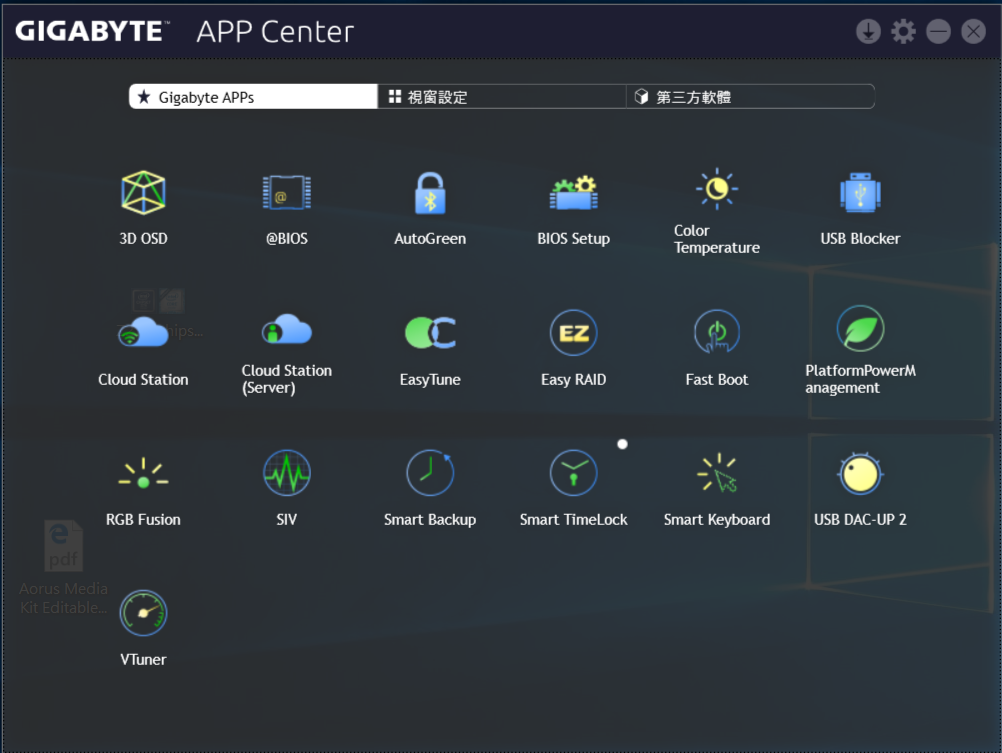Launch Fast Boot app icon
The height and width of the screenshot is (753, 1002).
[x=717, y=332]
